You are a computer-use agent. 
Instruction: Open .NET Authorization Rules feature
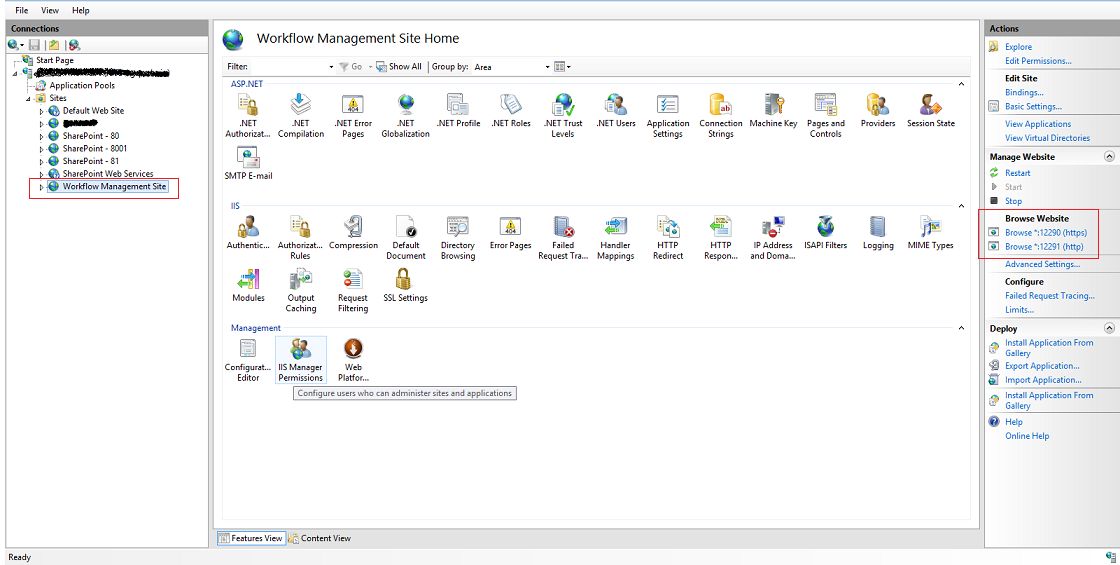coord(248,115)
